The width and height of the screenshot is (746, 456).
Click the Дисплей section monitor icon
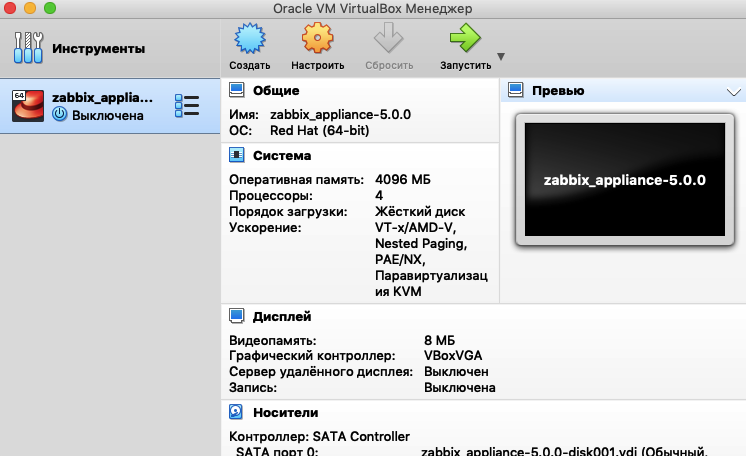(x=236, y=316)
